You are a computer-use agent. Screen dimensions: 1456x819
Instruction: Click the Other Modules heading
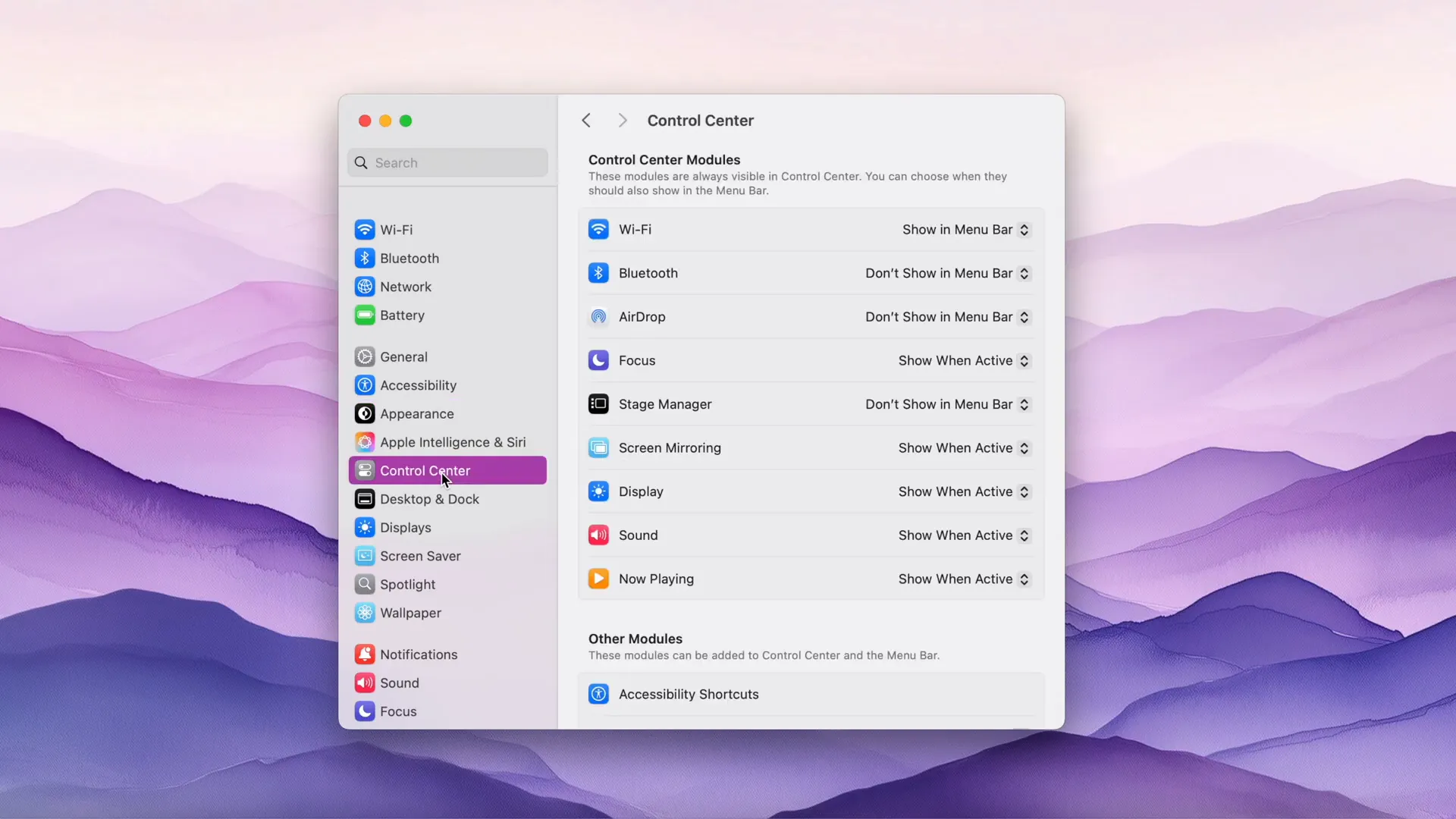(x=635, y=639)
